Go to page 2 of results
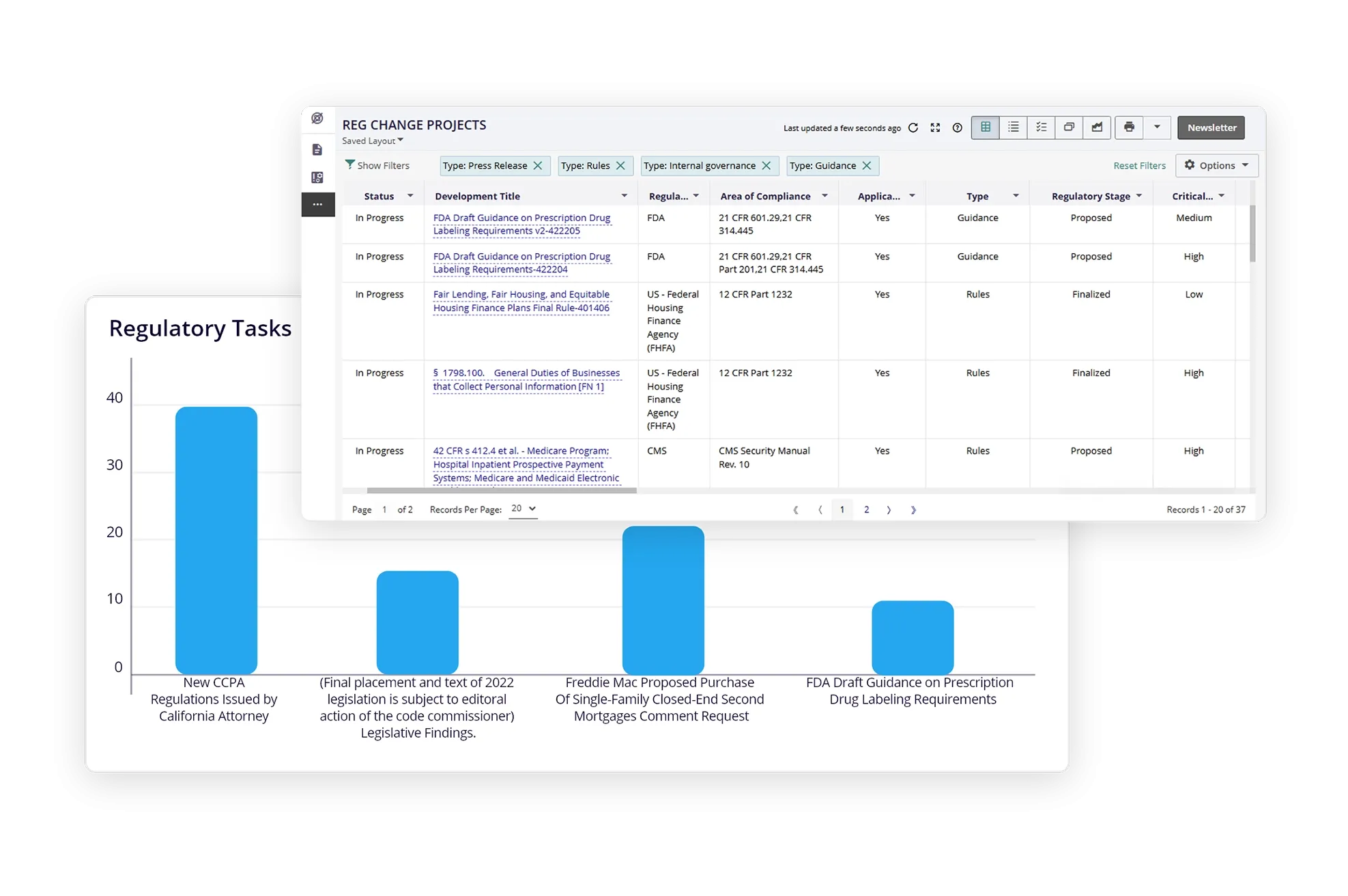The width and height of the screenshot is (1348, 896). 866,510
